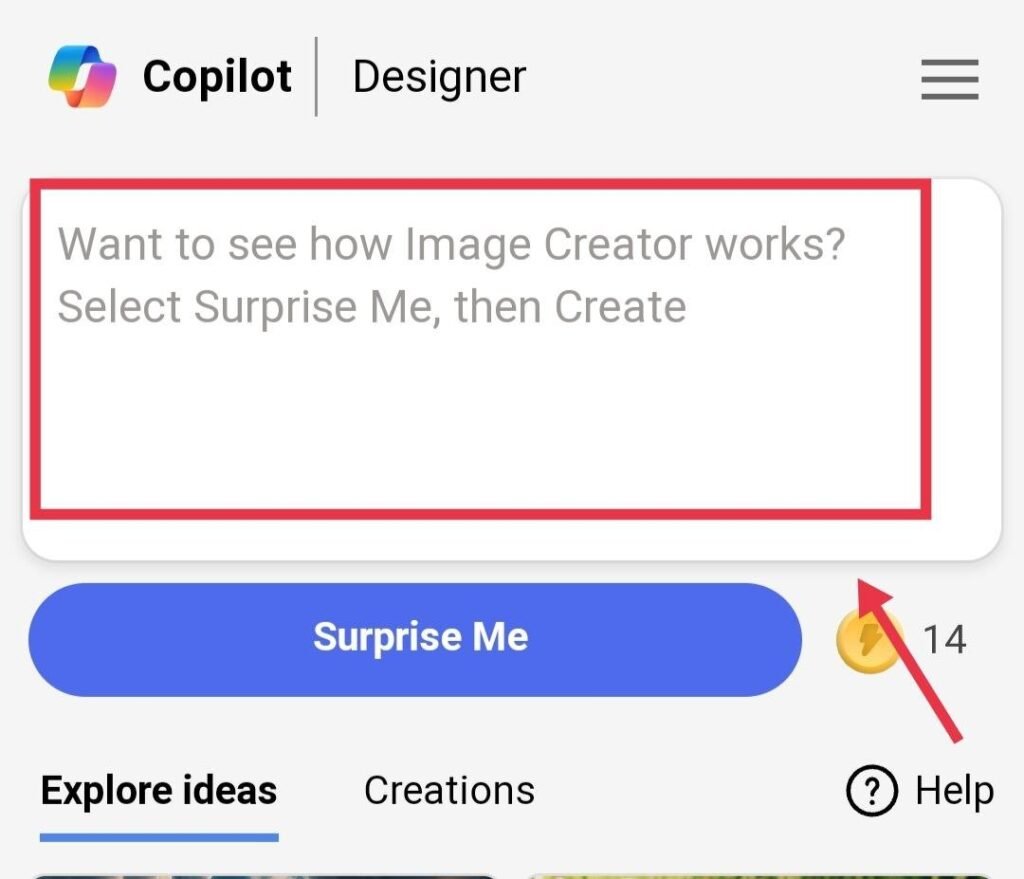Open the second idea thumbnail at bottom right
The image size is (1024, 879).
[760, 874]
